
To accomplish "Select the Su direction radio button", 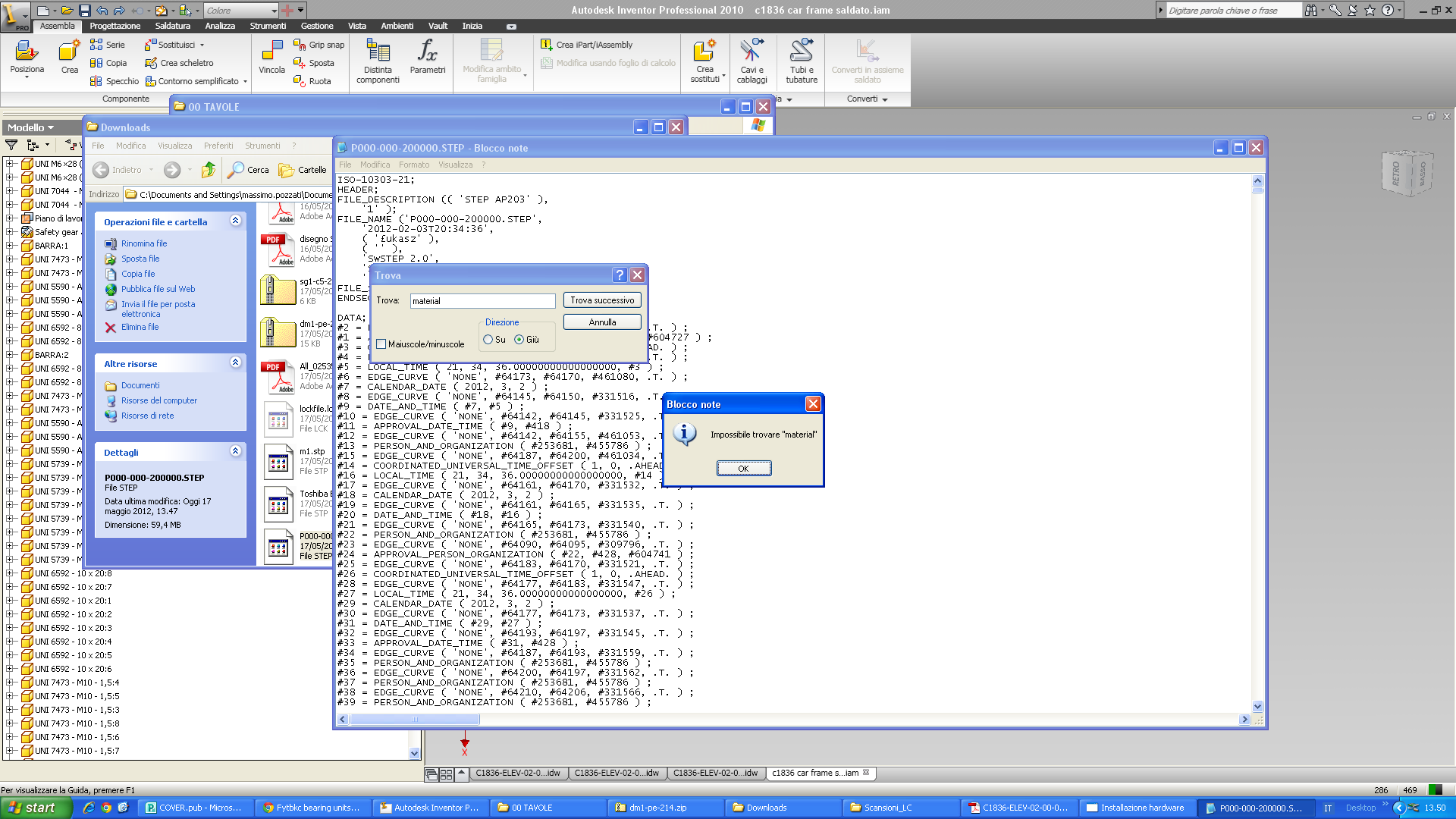I will coord(488,340).
